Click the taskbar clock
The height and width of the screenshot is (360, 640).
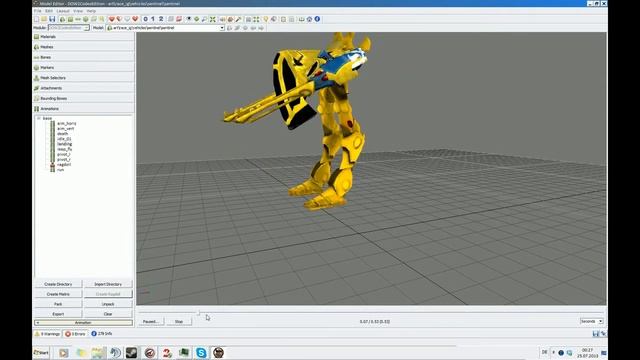click(x=588, y=353)
